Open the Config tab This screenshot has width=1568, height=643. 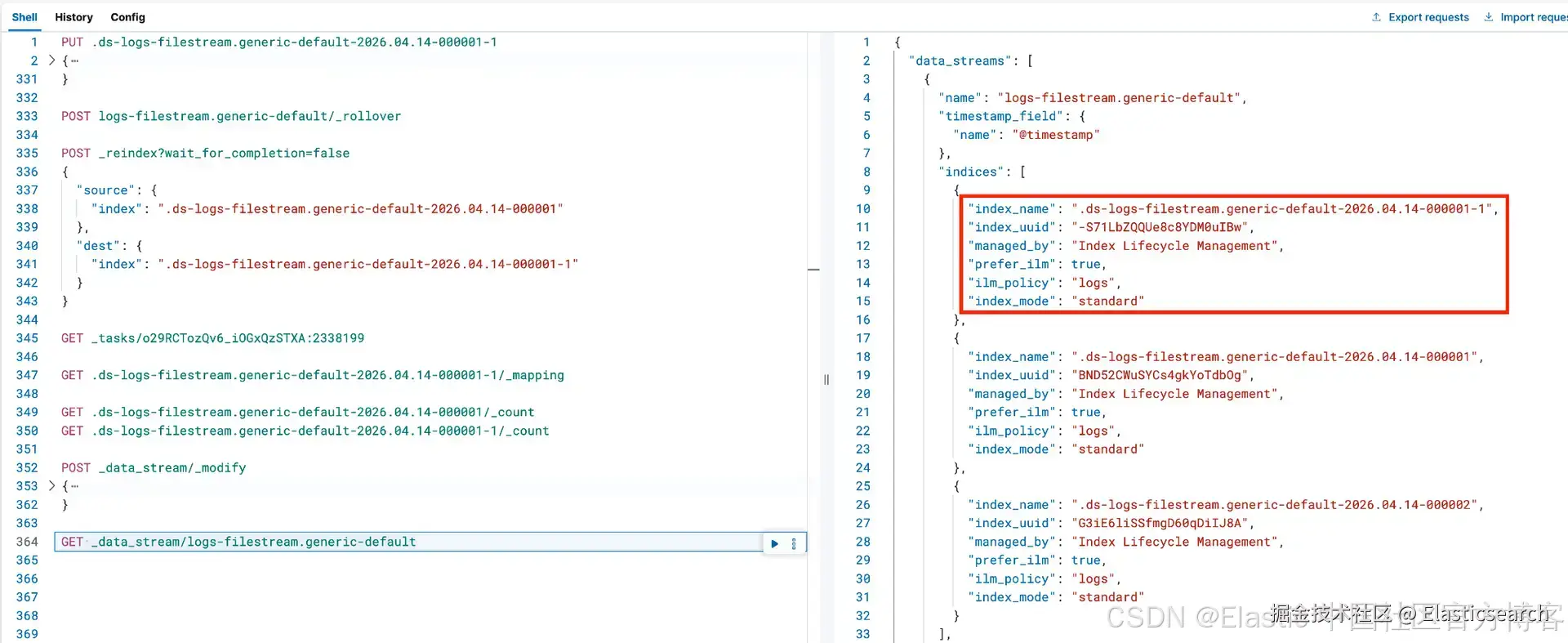tap(127, 17)
